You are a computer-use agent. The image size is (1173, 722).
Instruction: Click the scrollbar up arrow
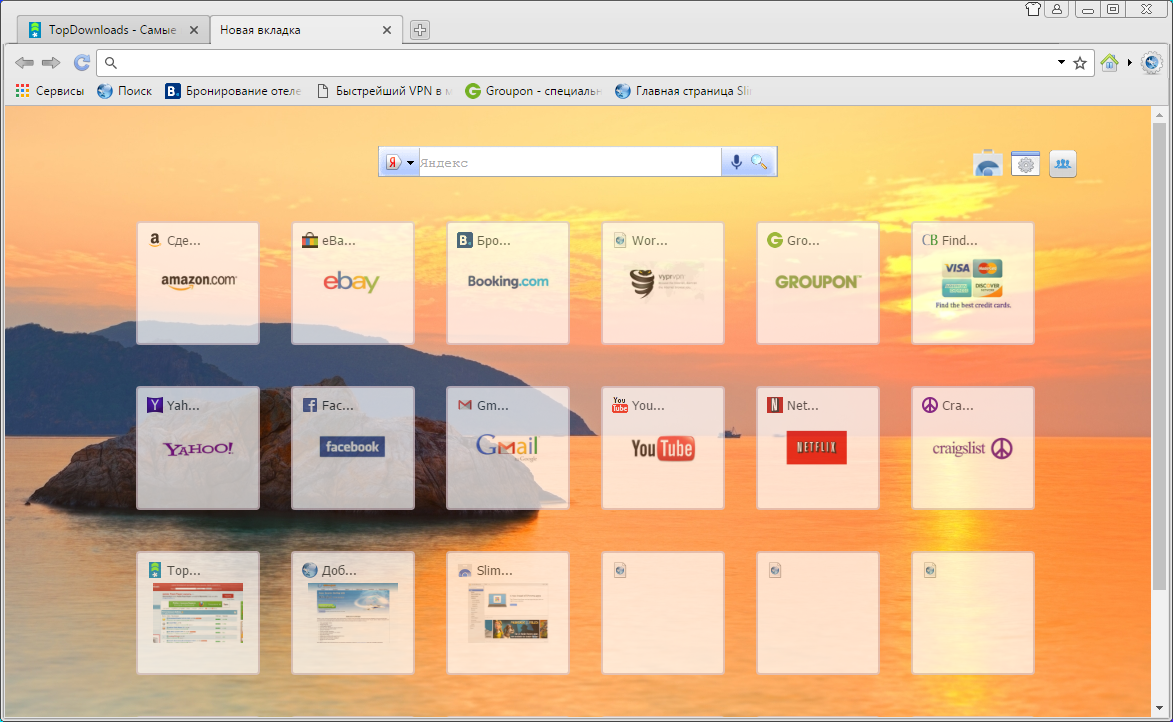coord(1159,115)
